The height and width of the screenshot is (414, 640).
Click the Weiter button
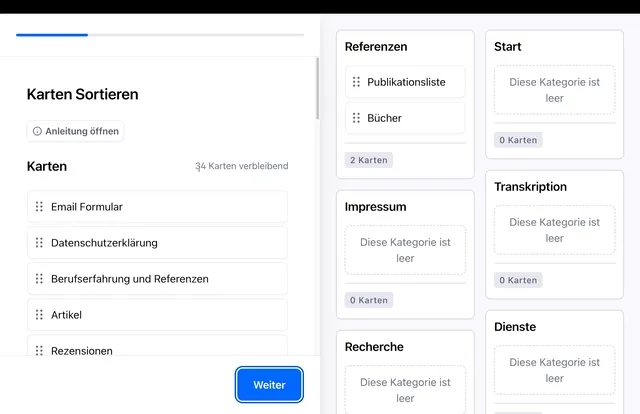click(x=269, y=385)
